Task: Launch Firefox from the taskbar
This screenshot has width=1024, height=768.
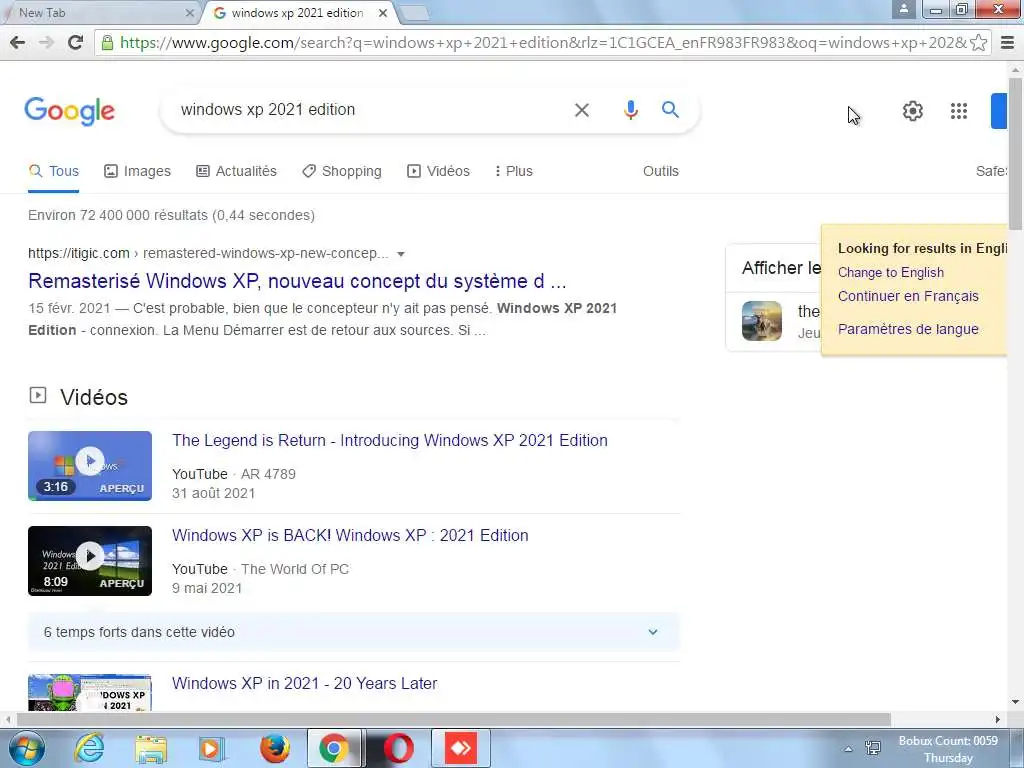Action: click(x=275, y=748)
